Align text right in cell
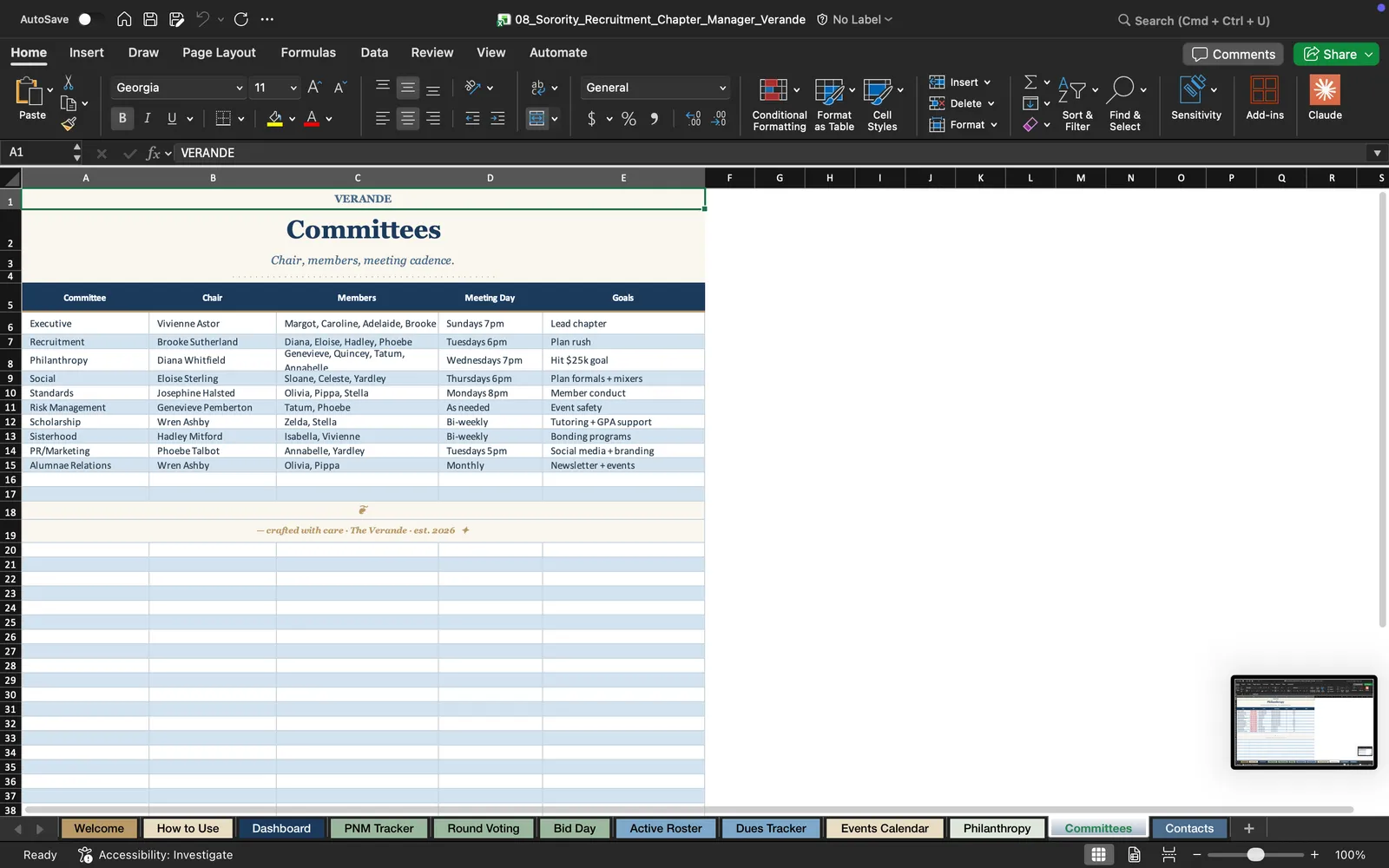This screenshot has width=1389, height=868. click(x=432, y=118)
